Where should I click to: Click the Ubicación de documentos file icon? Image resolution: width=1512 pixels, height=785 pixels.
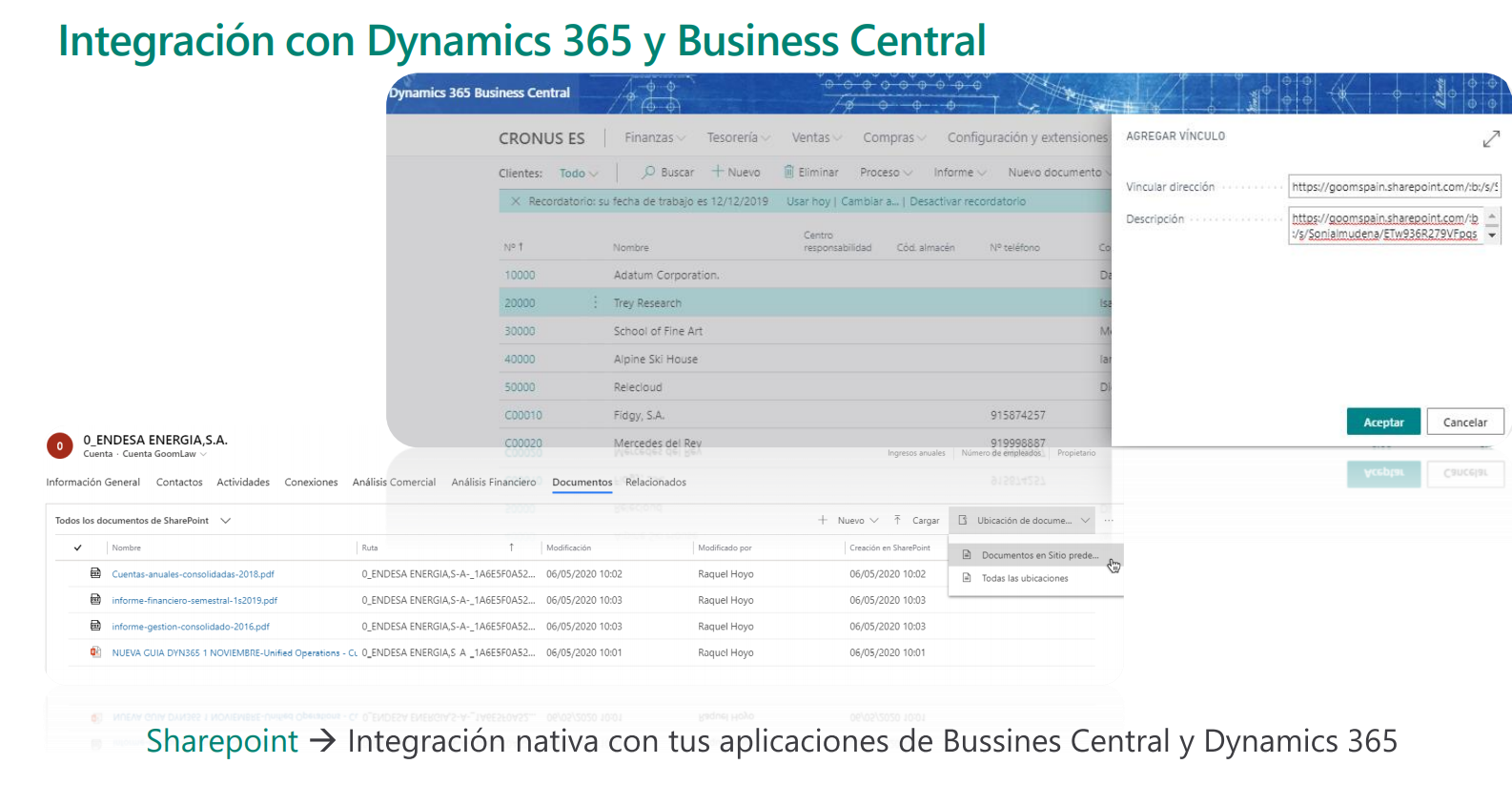(x=963, y=520)
